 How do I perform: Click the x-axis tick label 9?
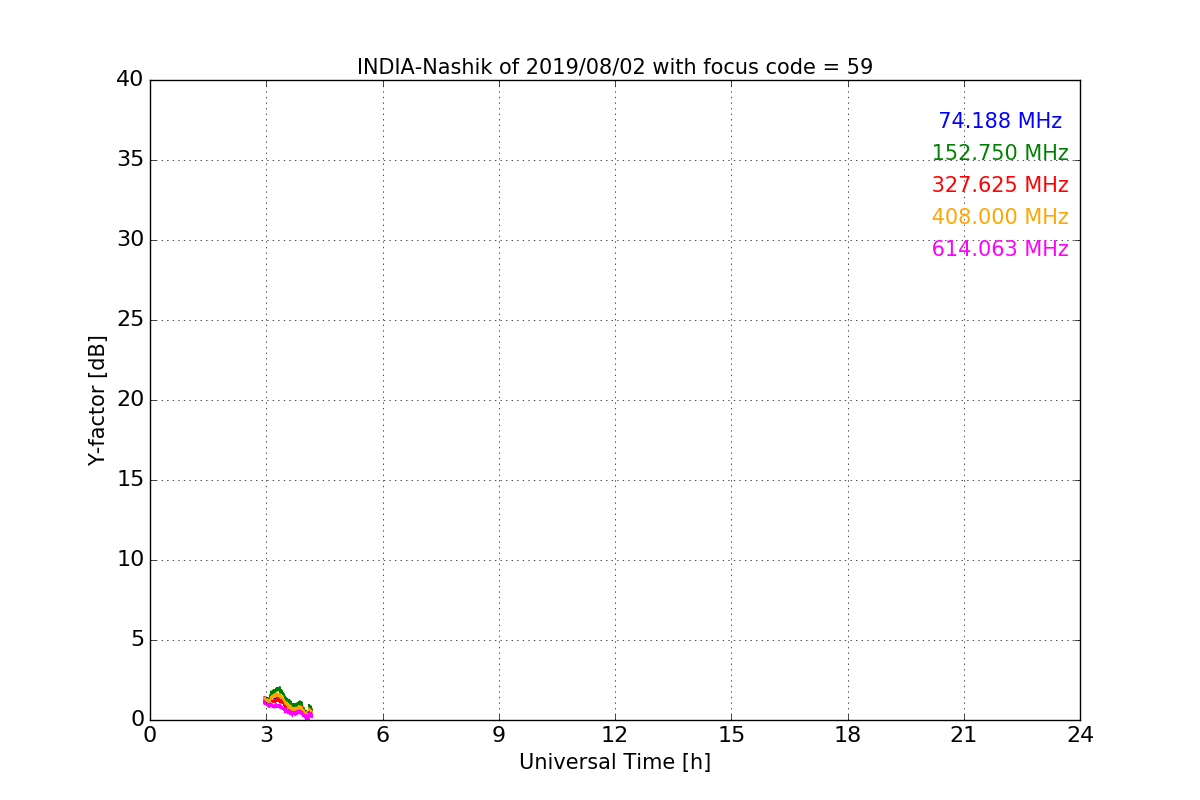point(499,735)
